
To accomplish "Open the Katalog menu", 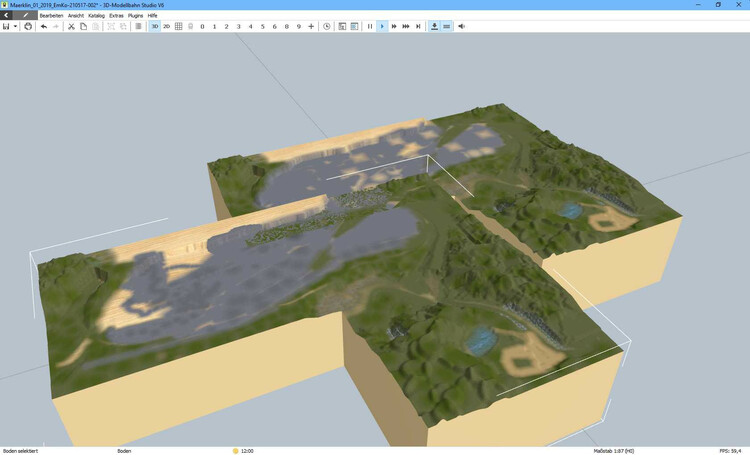I will click(x=96, y=16).
